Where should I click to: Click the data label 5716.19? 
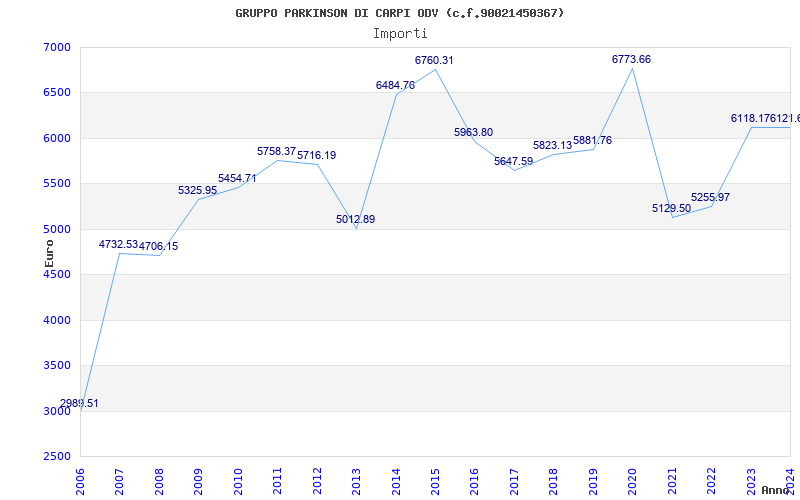317,156
